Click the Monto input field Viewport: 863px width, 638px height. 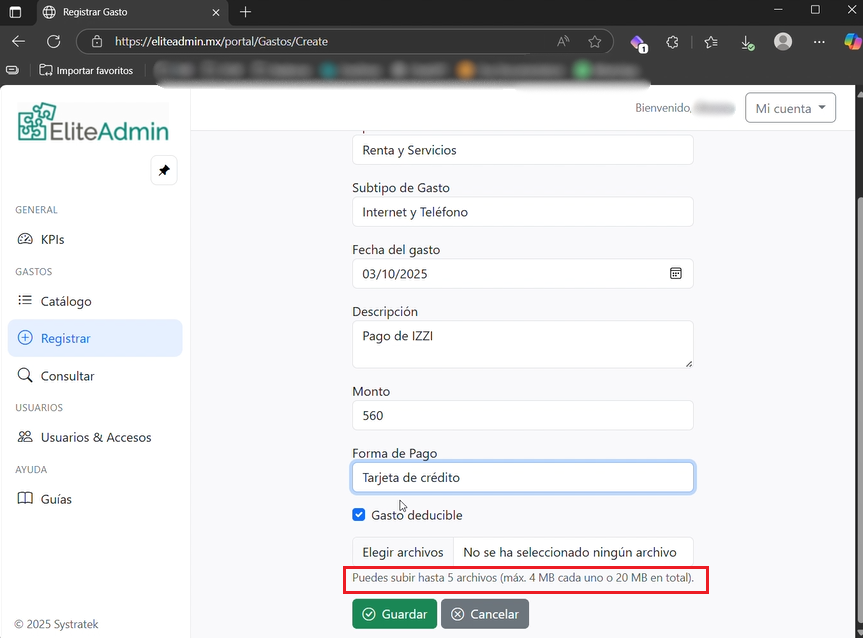pos(522,415)
